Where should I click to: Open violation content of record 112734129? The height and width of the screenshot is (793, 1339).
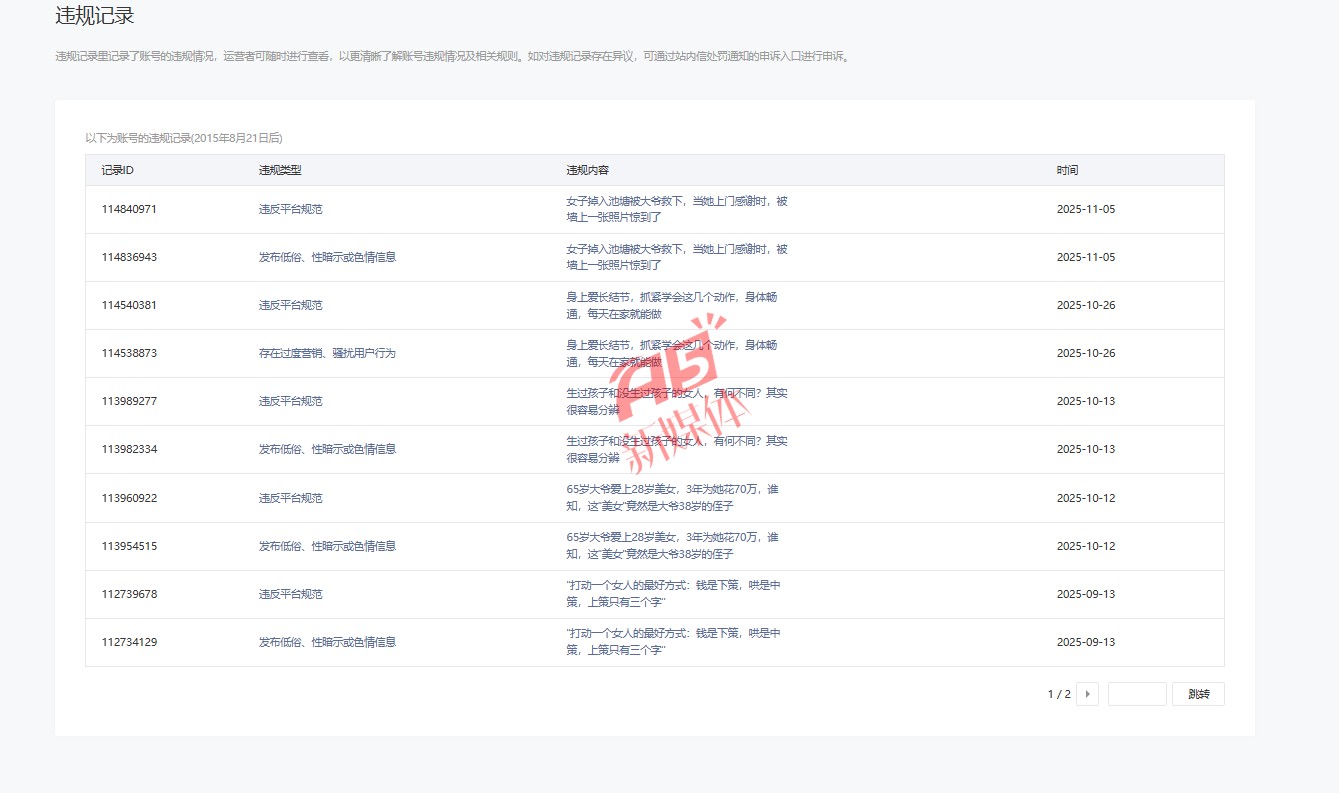[x=673, y=642]
